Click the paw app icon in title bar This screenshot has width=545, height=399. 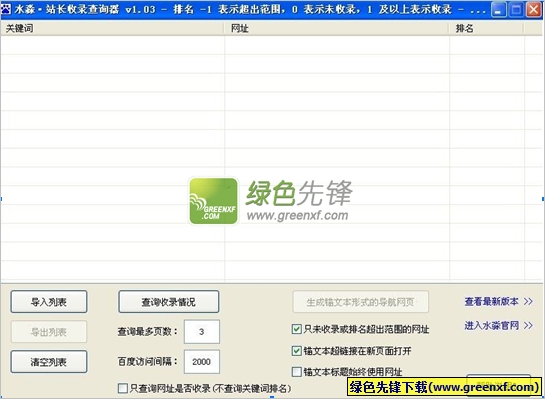[6, 9]
